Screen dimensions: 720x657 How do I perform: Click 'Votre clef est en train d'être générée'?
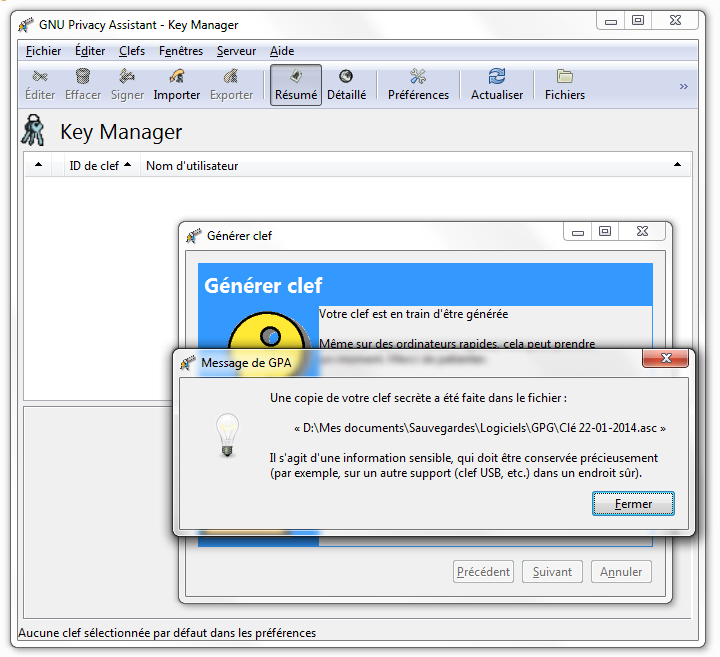coord(413,314)
